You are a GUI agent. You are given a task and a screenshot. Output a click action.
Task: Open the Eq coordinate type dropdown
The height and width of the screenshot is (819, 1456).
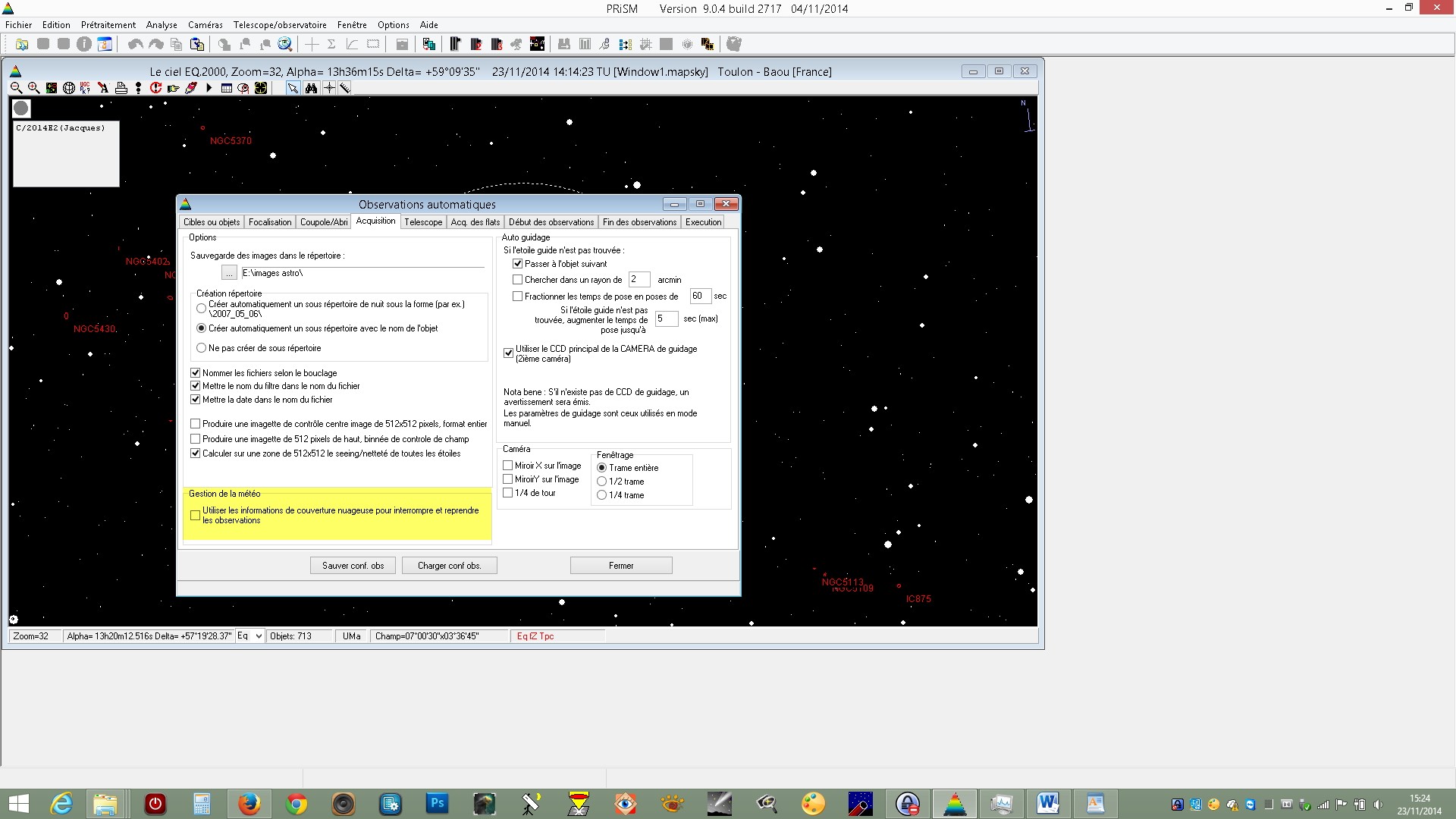pos(259,636)
